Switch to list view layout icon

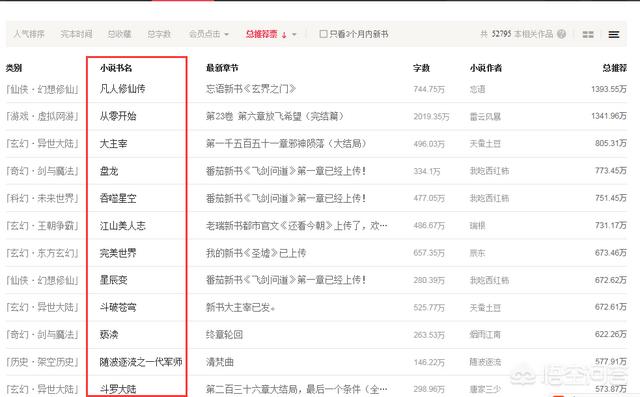[613, 34]
